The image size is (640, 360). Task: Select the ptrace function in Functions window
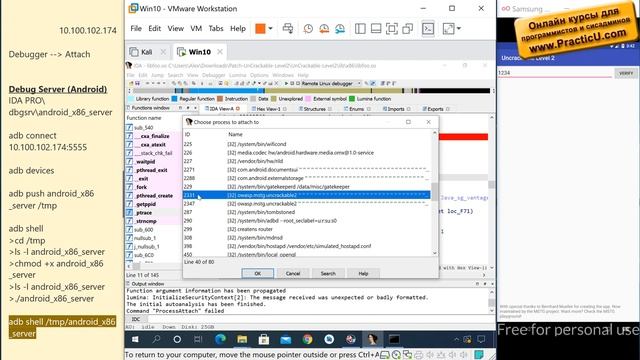[153, 213]
